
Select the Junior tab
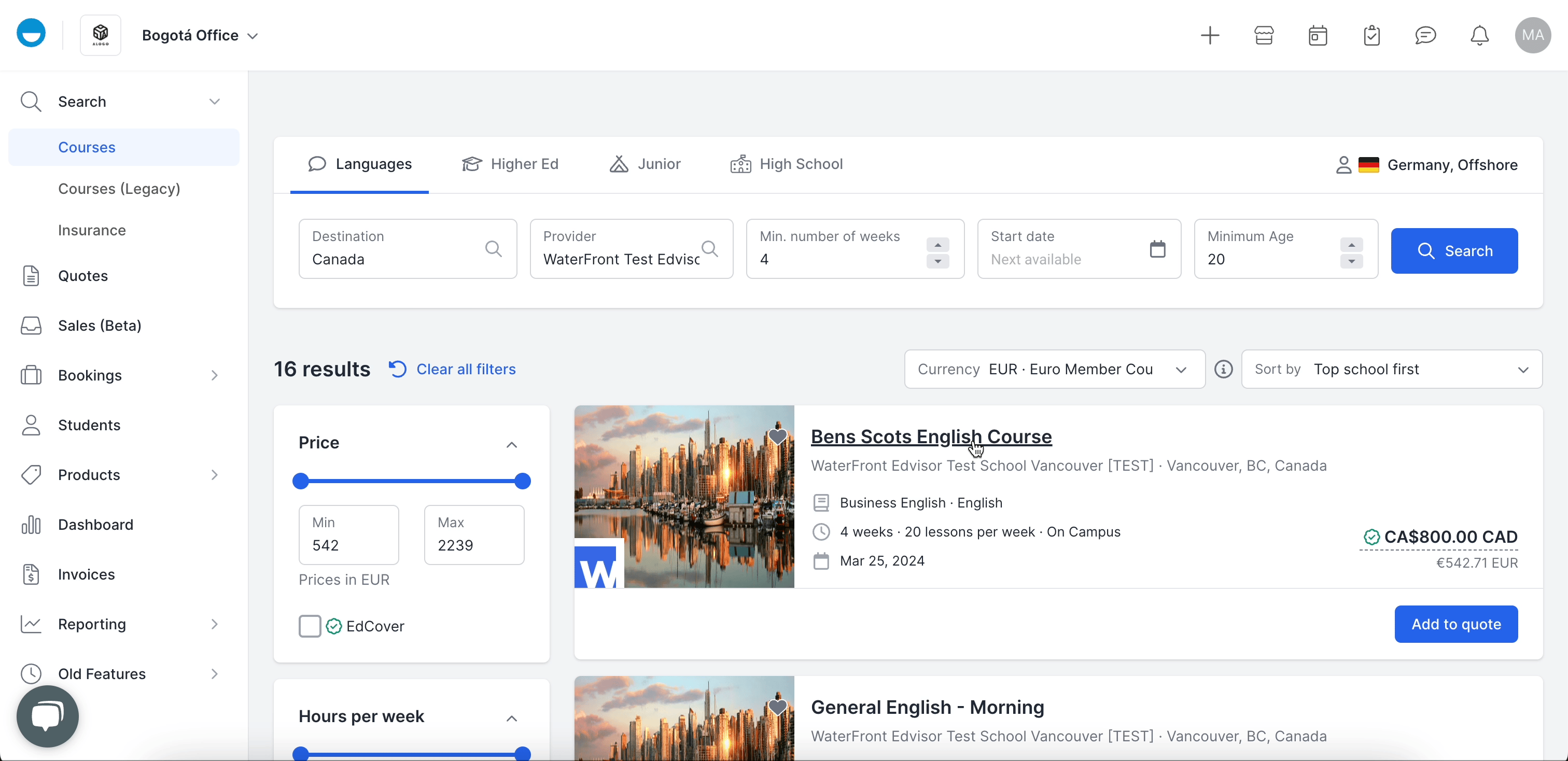pyautogui.click(x=644, y=164)
